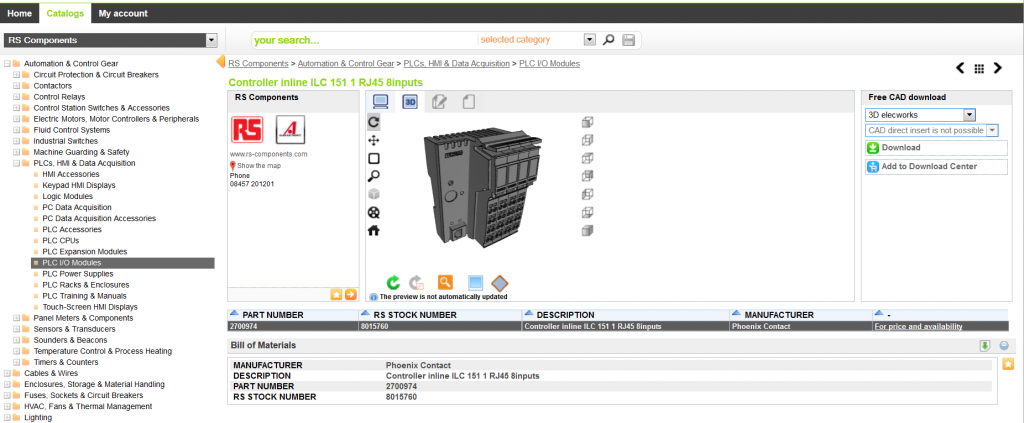Collapse sidebar with orange arrow tab
1024x423 pixels.
tap(221, 62)
